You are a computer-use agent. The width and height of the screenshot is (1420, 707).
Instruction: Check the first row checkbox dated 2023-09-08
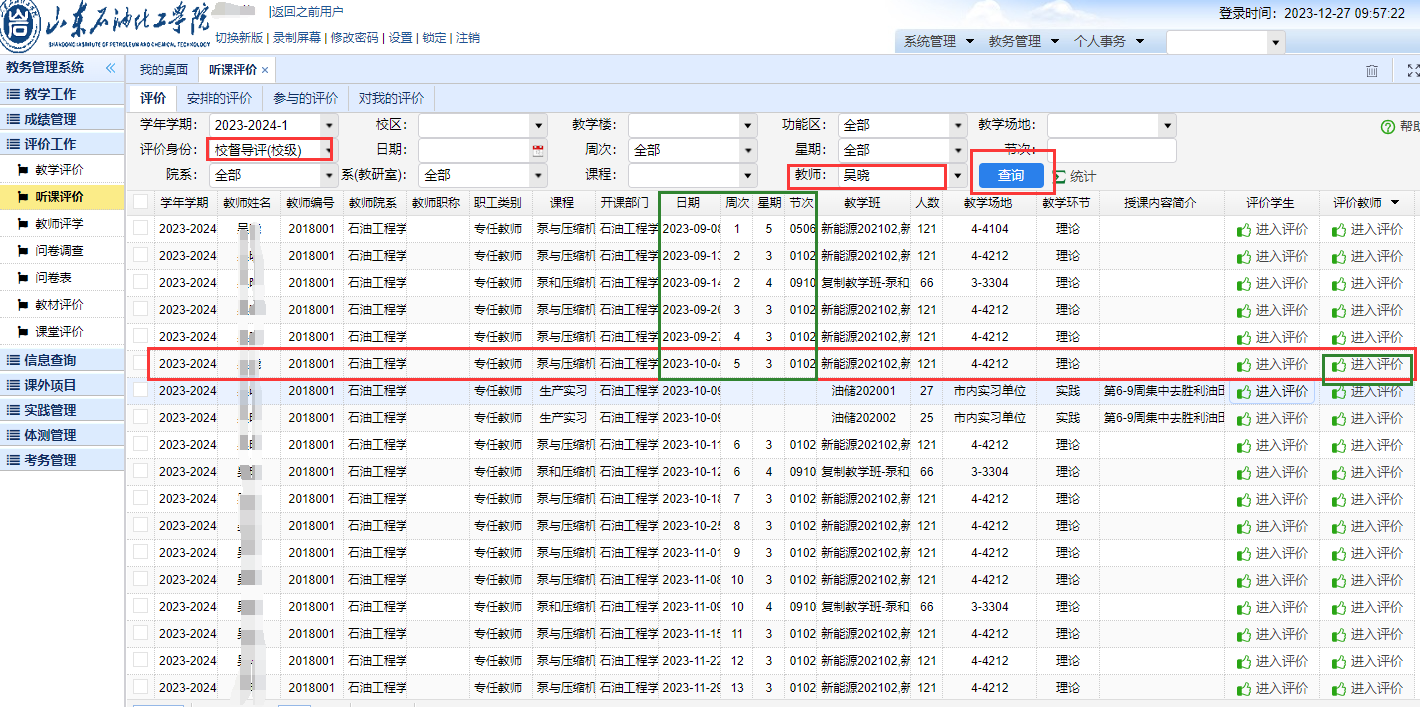141,229
